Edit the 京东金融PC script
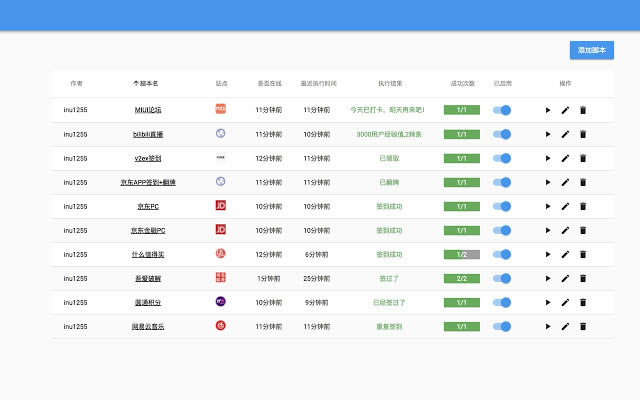 point(565,231)
